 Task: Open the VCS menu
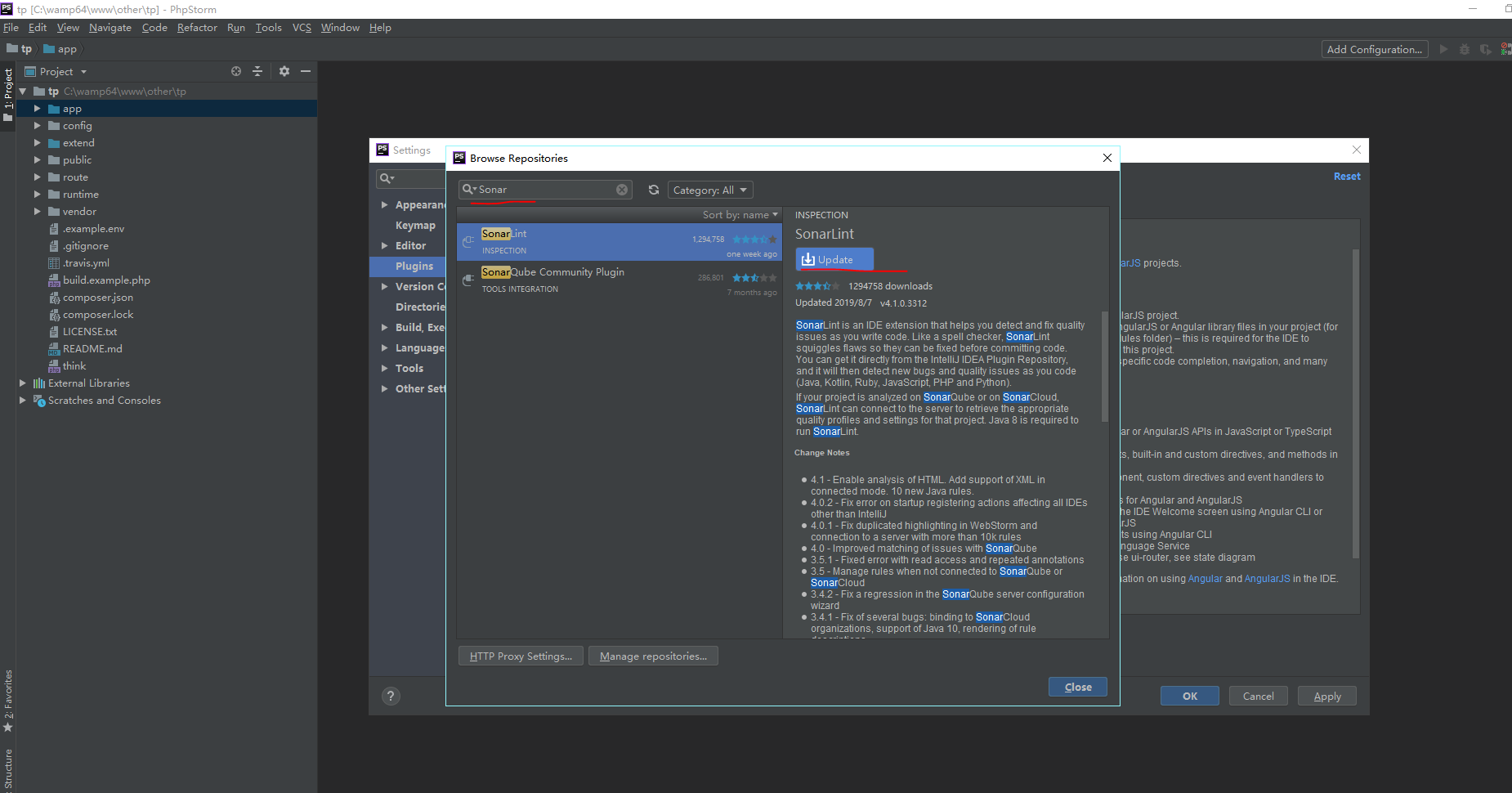302,28
